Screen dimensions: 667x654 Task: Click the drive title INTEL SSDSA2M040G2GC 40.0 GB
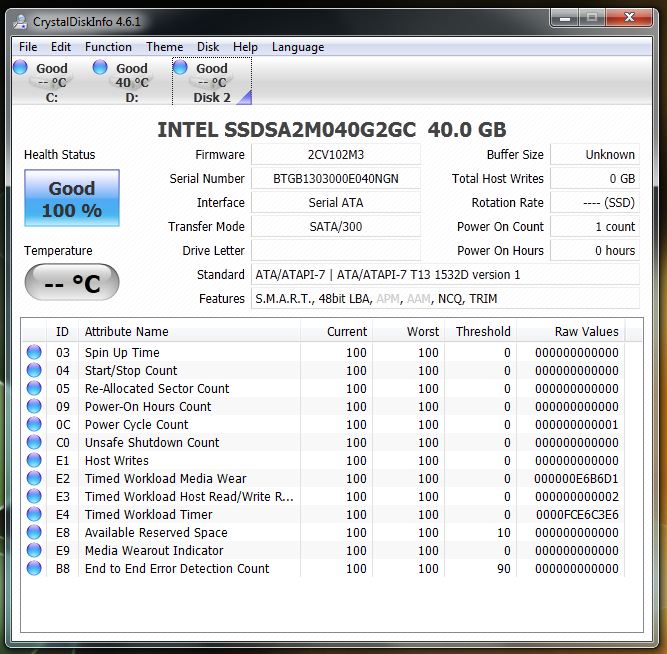332,129
